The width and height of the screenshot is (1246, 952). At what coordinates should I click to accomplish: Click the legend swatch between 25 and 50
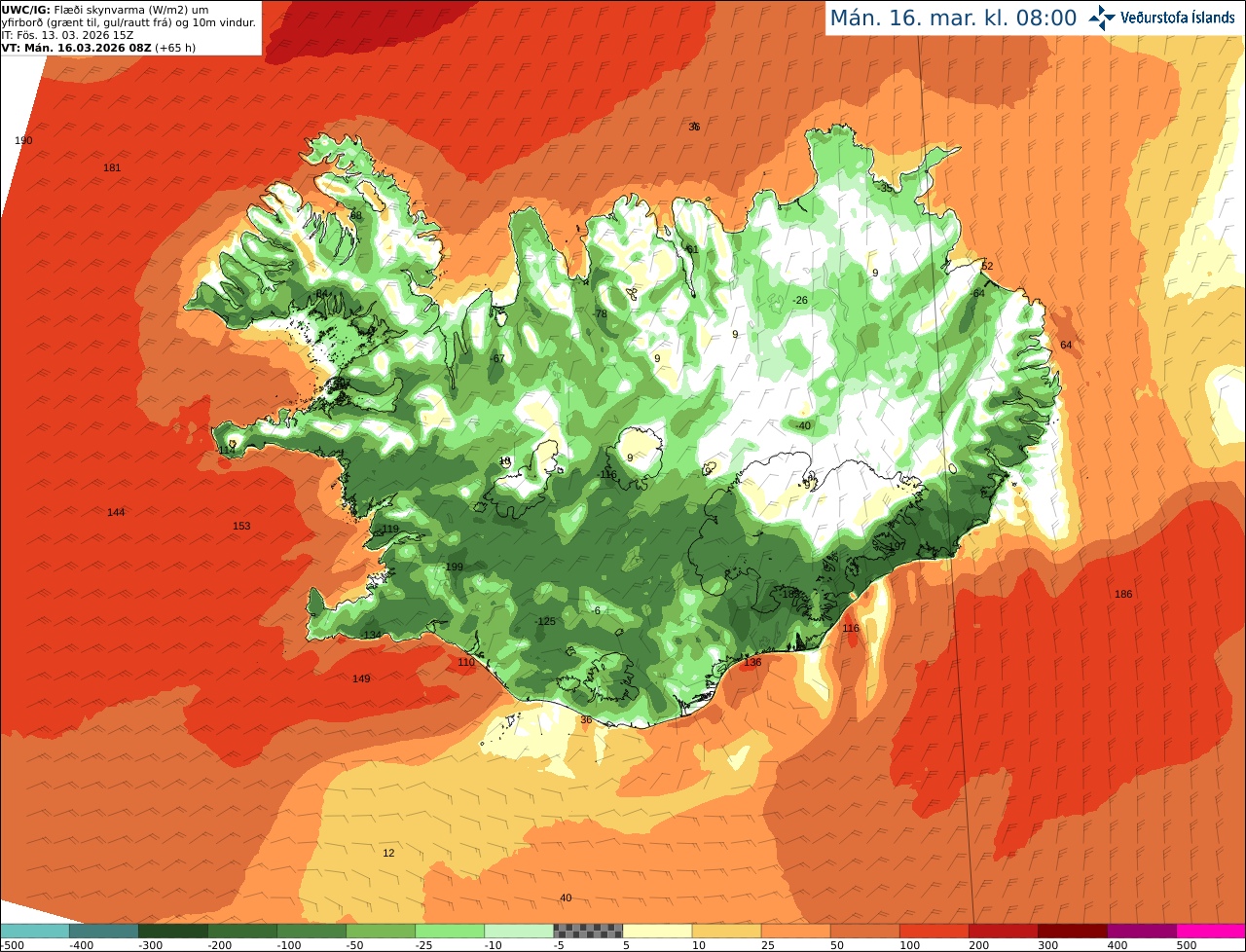pyautogui.click(x=795, y=930)
